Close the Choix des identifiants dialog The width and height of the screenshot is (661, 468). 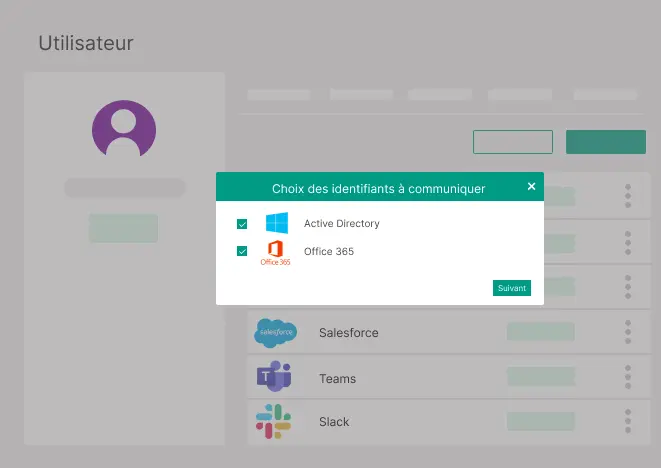click(532, 186)
